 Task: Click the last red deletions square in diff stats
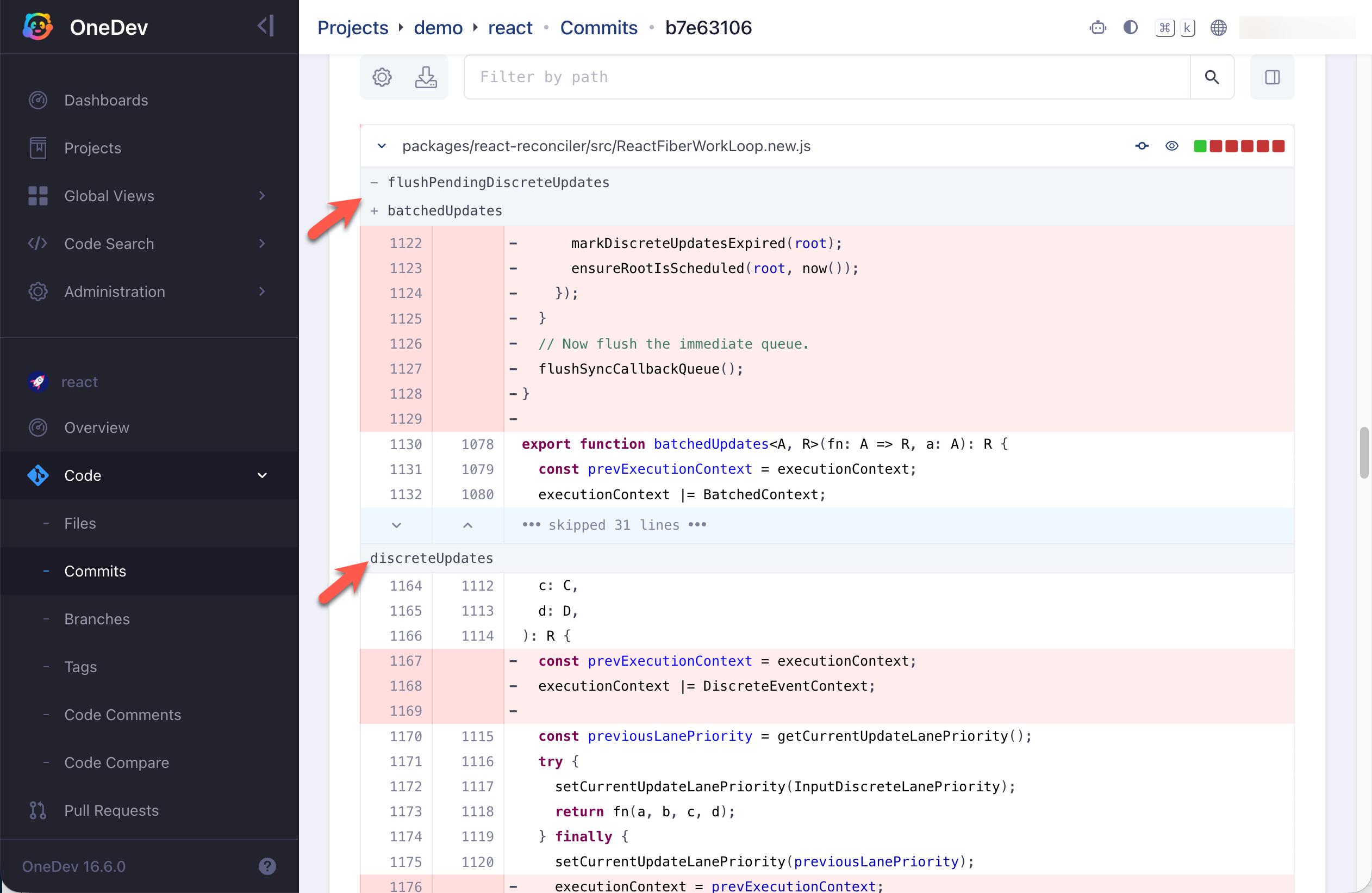1278,146
